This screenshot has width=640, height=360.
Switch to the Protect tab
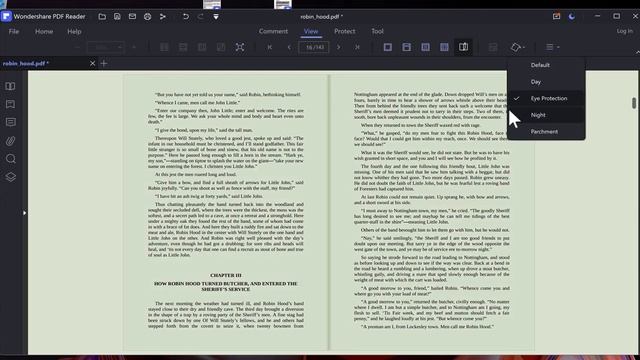point(344,31)
